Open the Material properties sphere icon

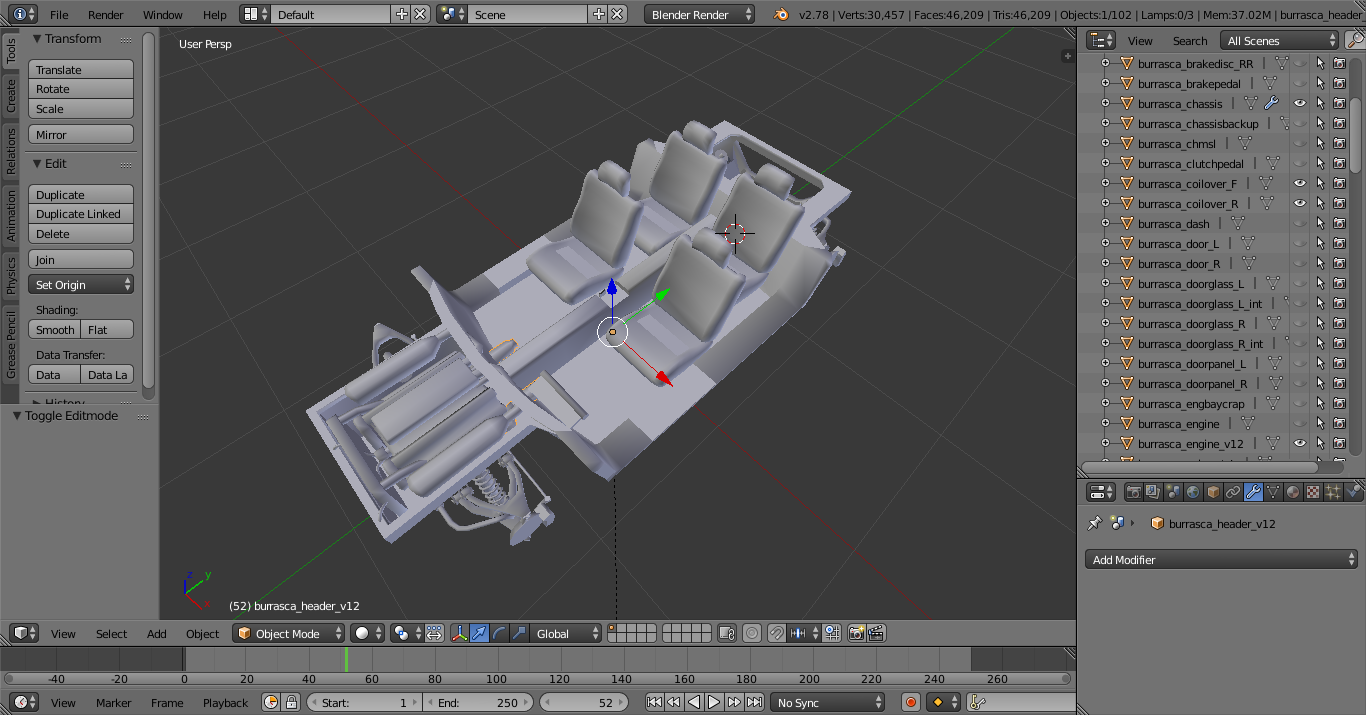(1293, 492)
